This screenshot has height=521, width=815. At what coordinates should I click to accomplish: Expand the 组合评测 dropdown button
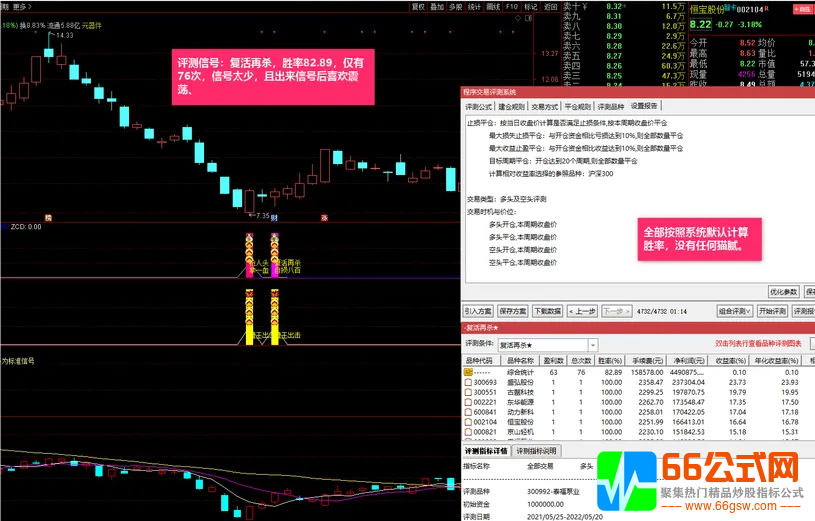735,311
